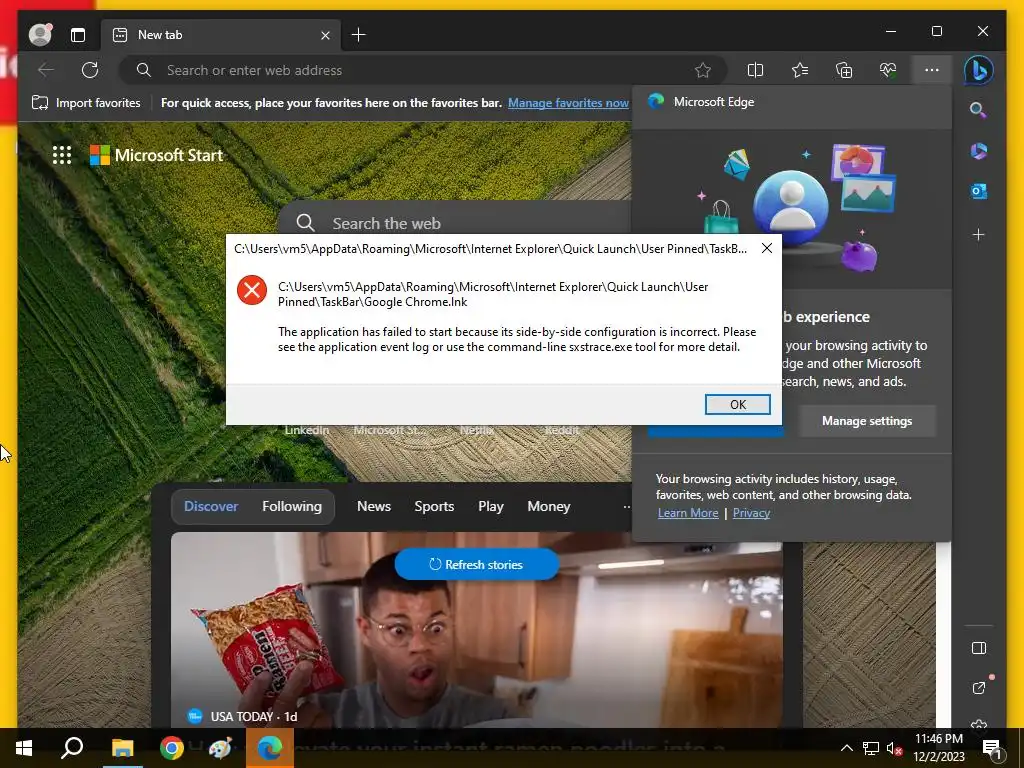Click Import favorites on favorites bar
Viewport: 1024px width, 768px height.
tap(86, 103)
